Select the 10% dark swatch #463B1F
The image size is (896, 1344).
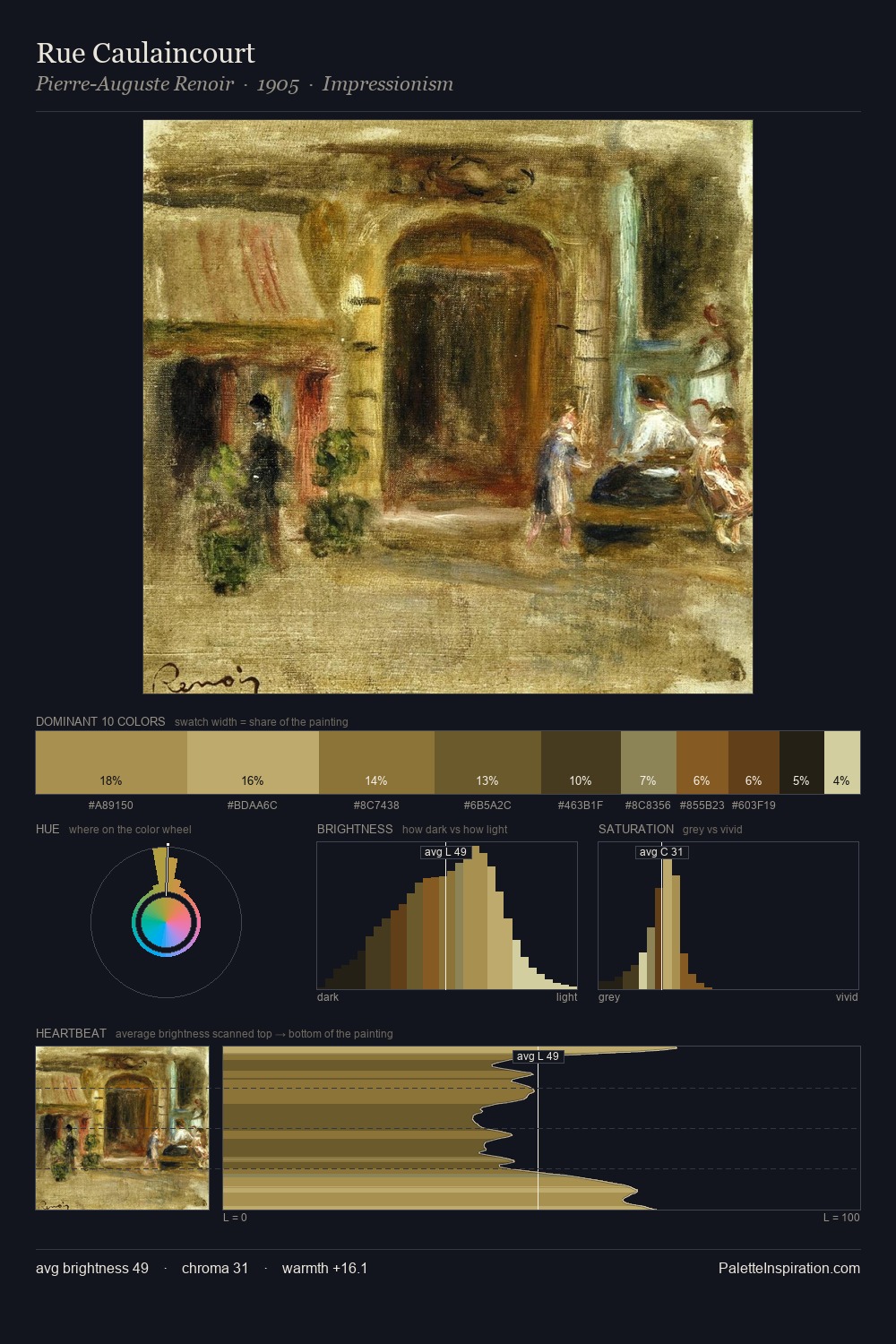point(581,762)
